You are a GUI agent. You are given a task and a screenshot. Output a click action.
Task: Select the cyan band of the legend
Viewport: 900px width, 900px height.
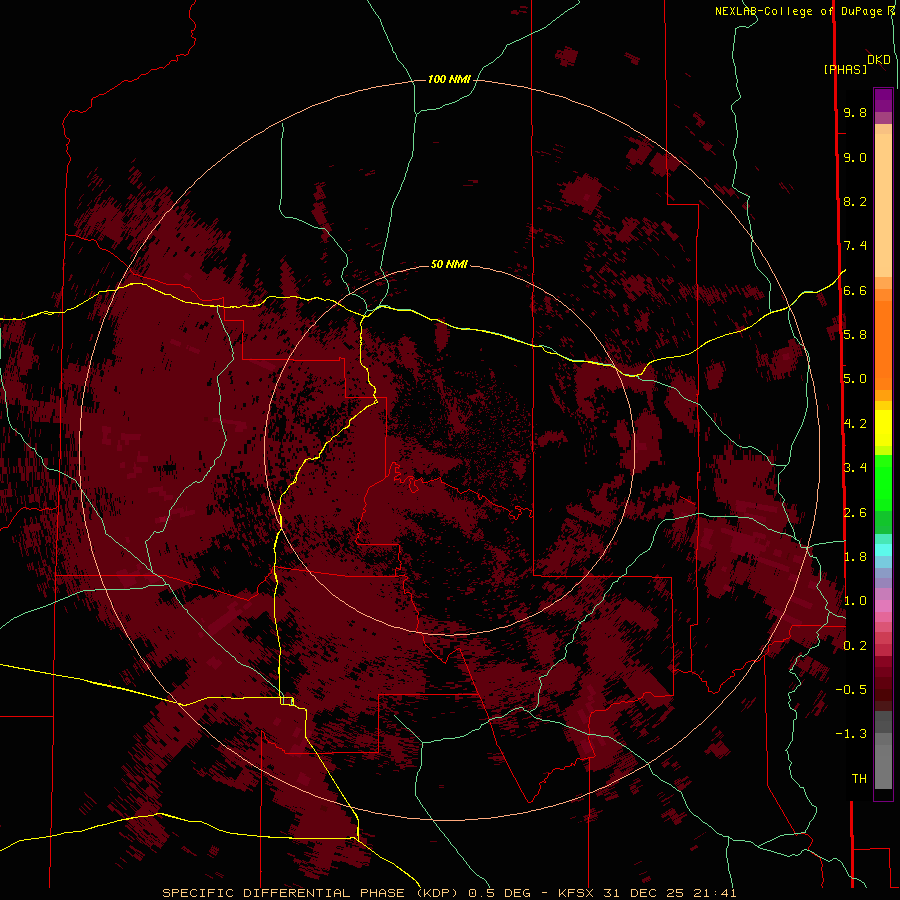coord(883,550)
